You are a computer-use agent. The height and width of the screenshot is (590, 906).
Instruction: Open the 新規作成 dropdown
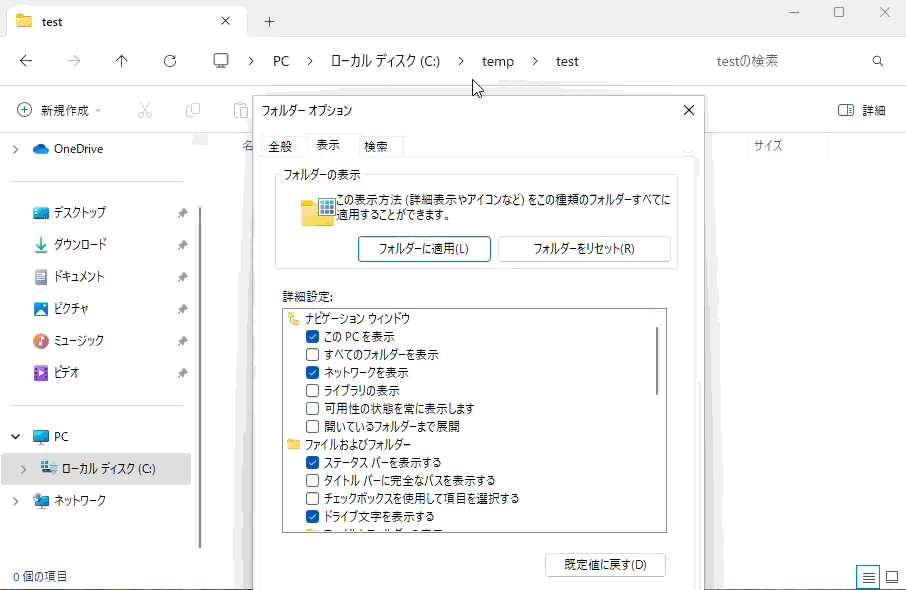tap(60, 110)
